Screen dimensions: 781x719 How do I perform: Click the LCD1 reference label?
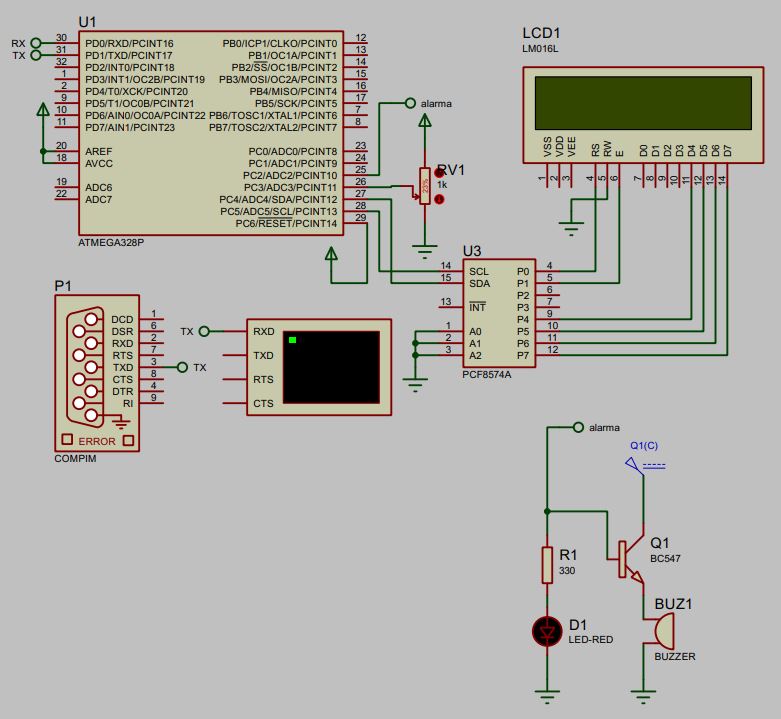[x=541, y=33]
